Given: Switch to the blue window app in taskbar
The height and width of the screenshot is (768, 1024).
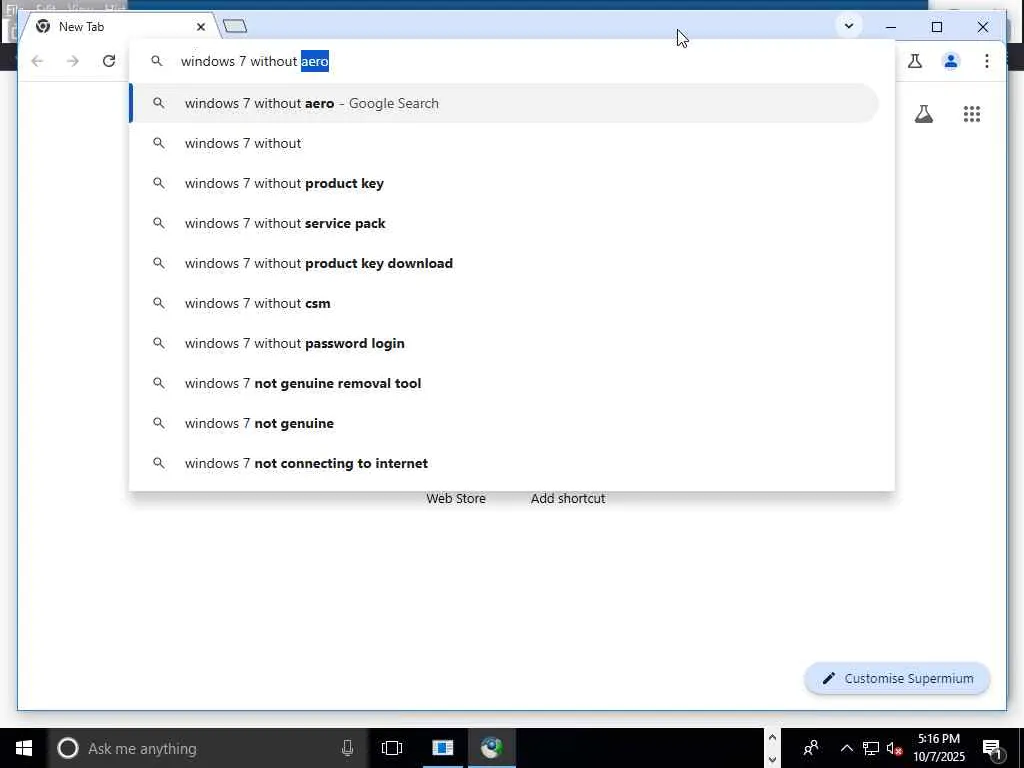Looking at the screenshot, I should click(x=443, y=748).
